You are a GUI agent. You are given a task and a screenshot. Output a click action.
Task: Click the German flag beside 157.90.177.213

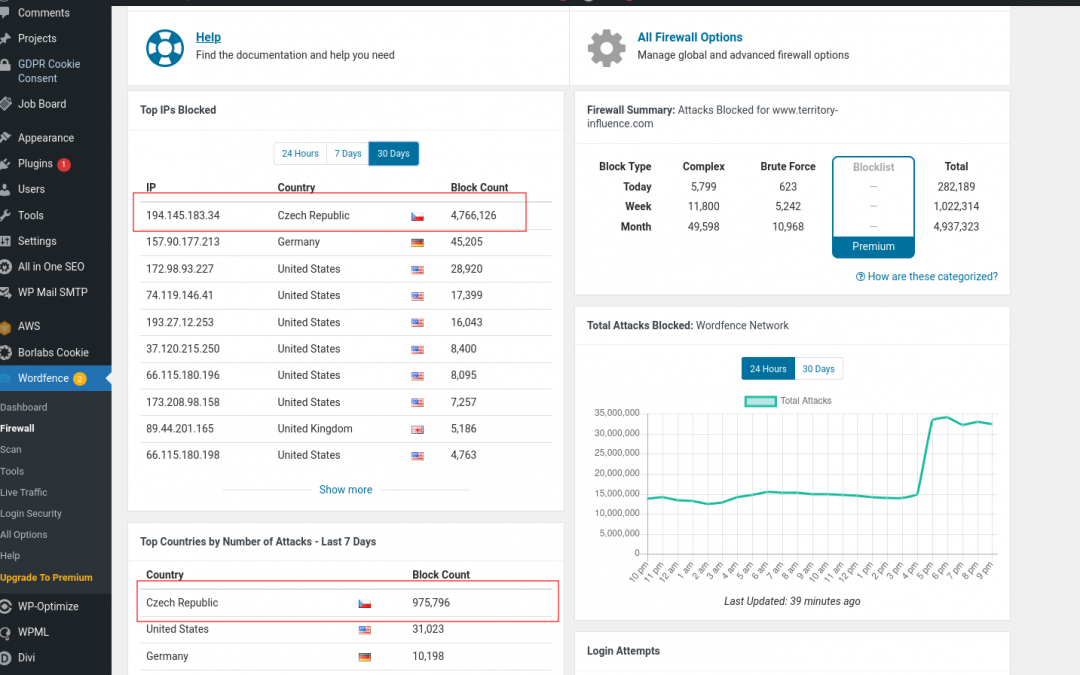tap(417, 242)
